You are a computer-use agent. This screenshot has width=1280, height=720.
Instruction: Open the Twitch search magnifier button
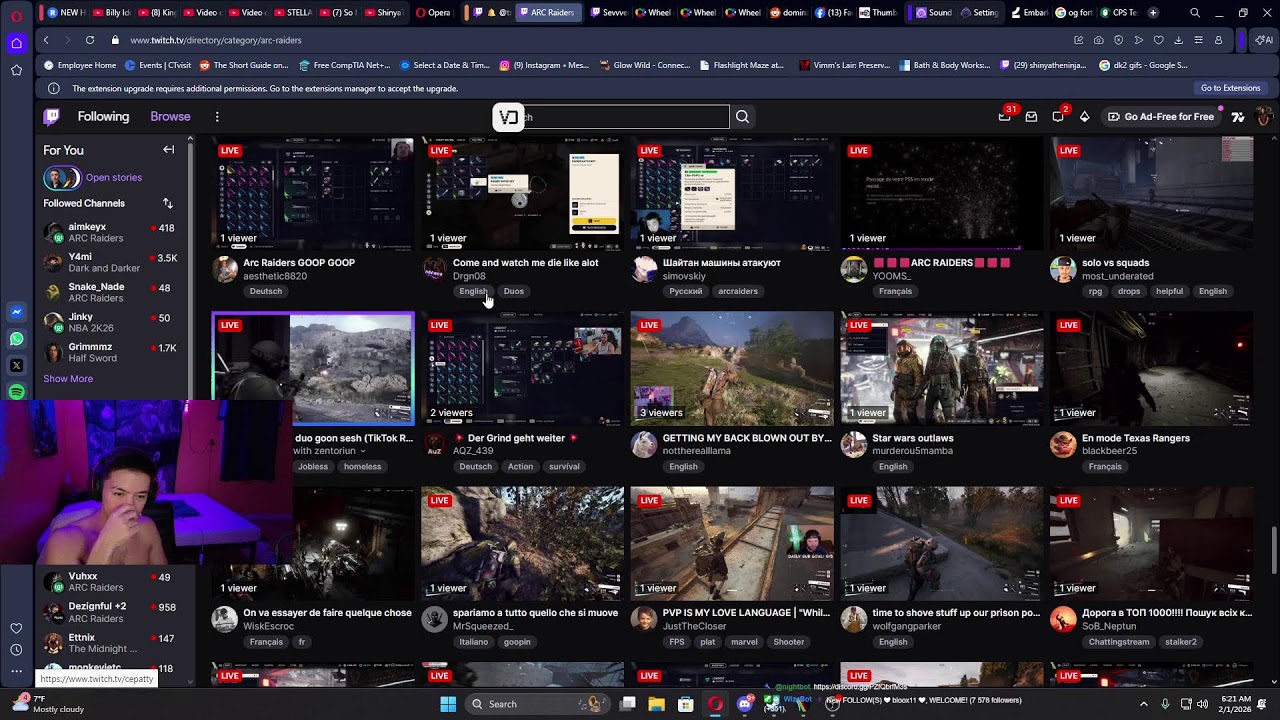tap(742, 117)
